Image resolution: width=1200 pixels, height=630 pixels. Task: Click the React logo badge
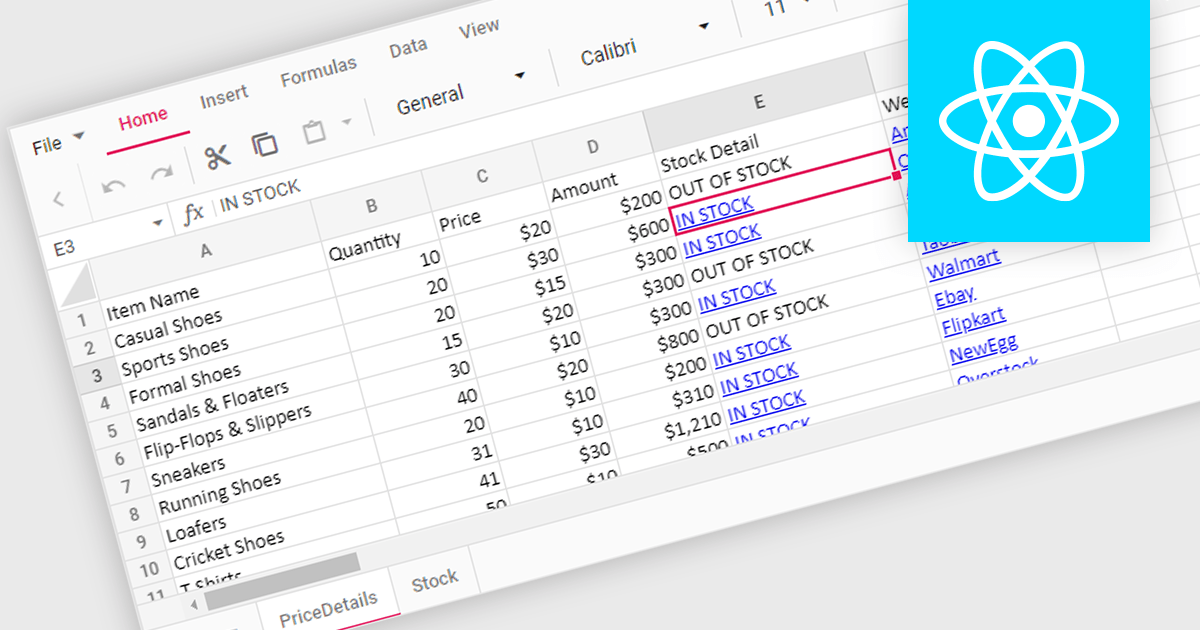pos(1029,120)
